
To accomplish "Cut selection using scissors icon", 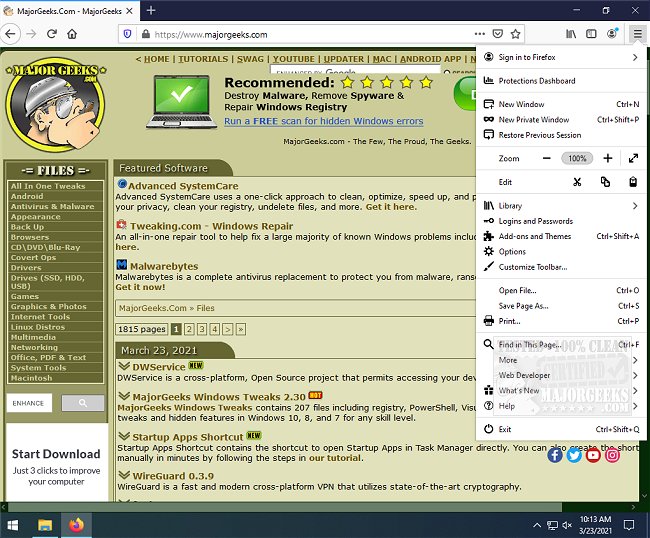I will click(577, 182).
